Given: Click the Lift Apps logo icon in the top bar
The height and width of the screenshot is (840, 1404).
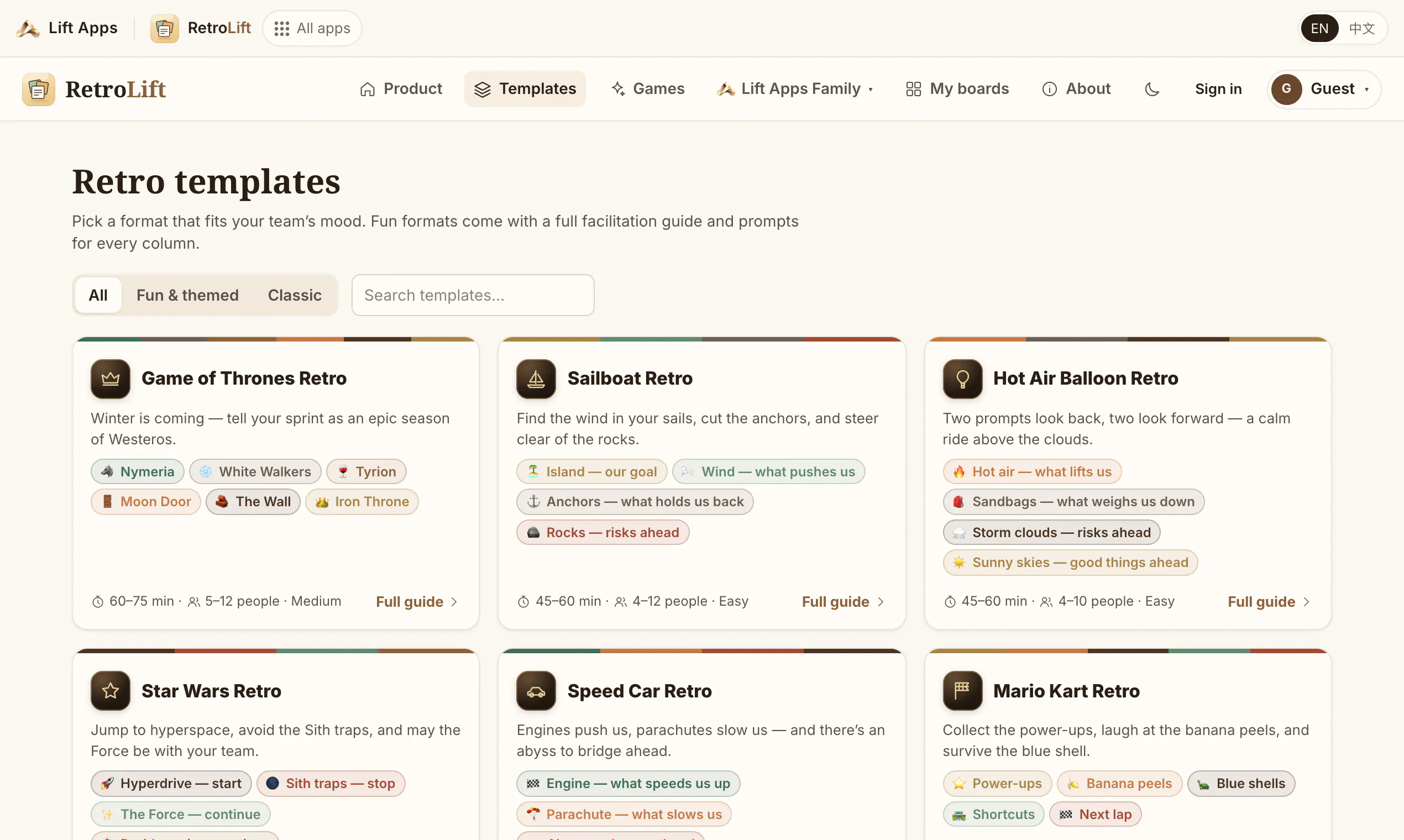Looking at the screenshot, I should coord(28,28).
